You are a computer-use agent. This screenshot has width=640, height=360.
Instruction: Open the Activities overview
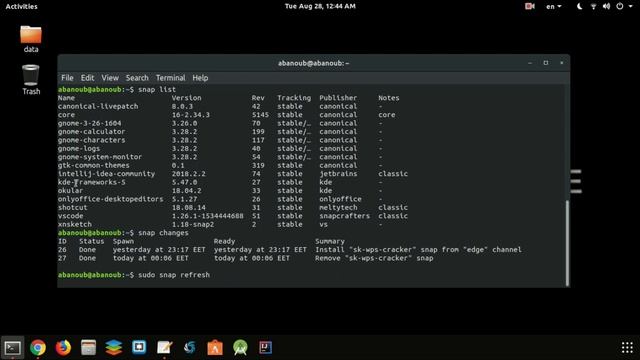(22, 6)
